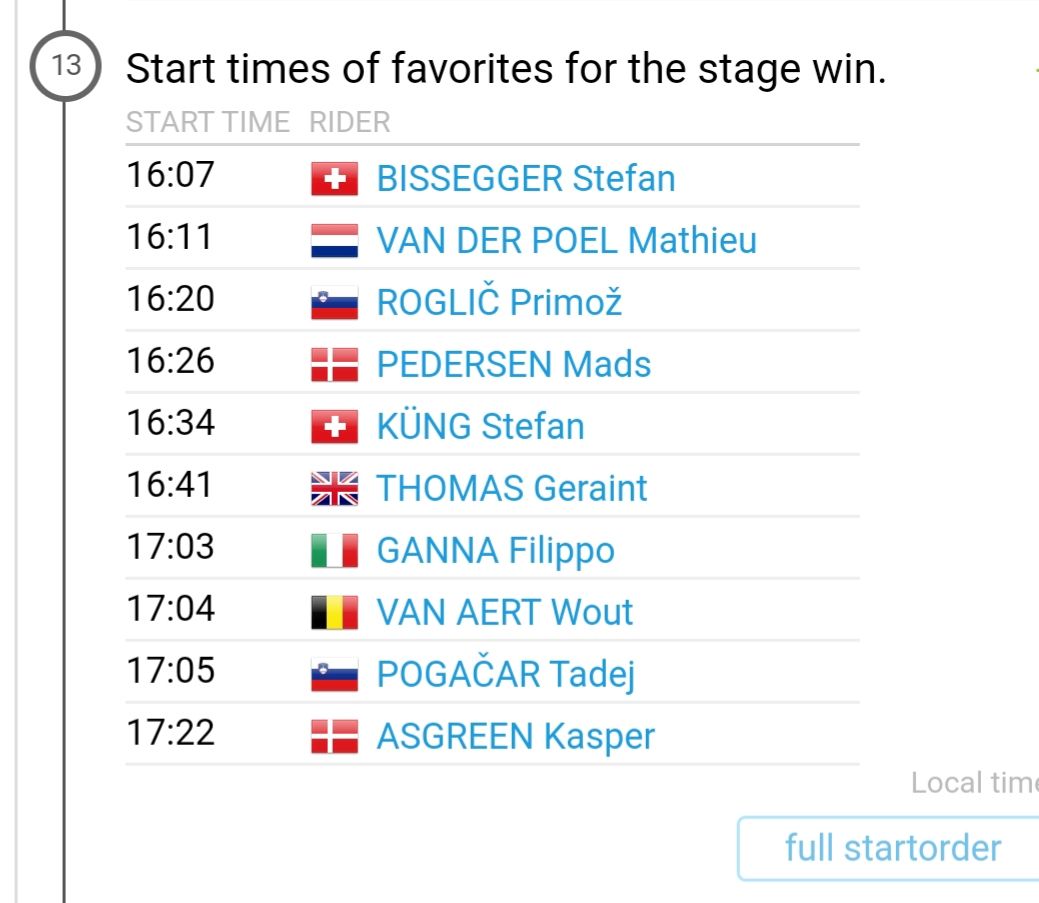Click the full startorder button

890,848
